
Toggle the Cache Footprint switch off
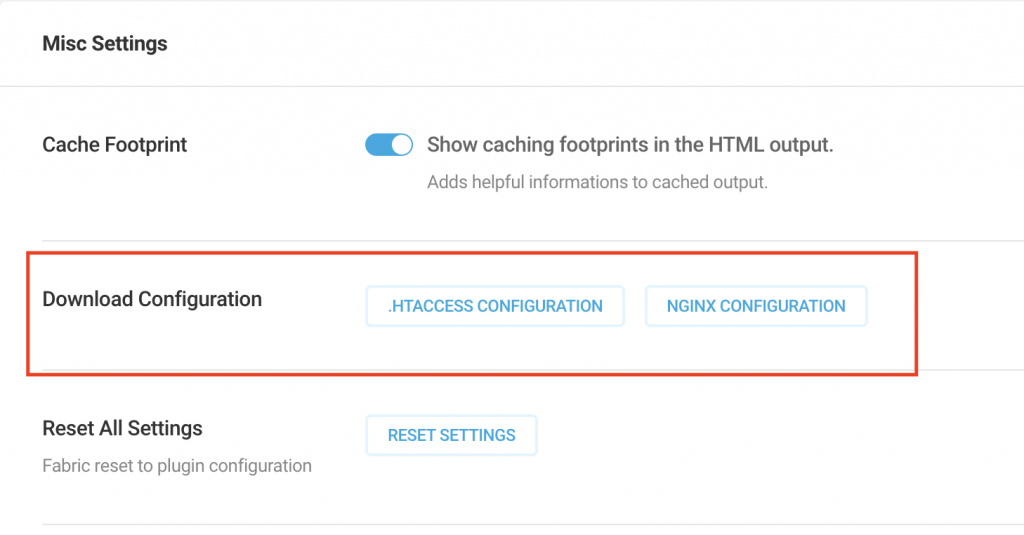389,144
